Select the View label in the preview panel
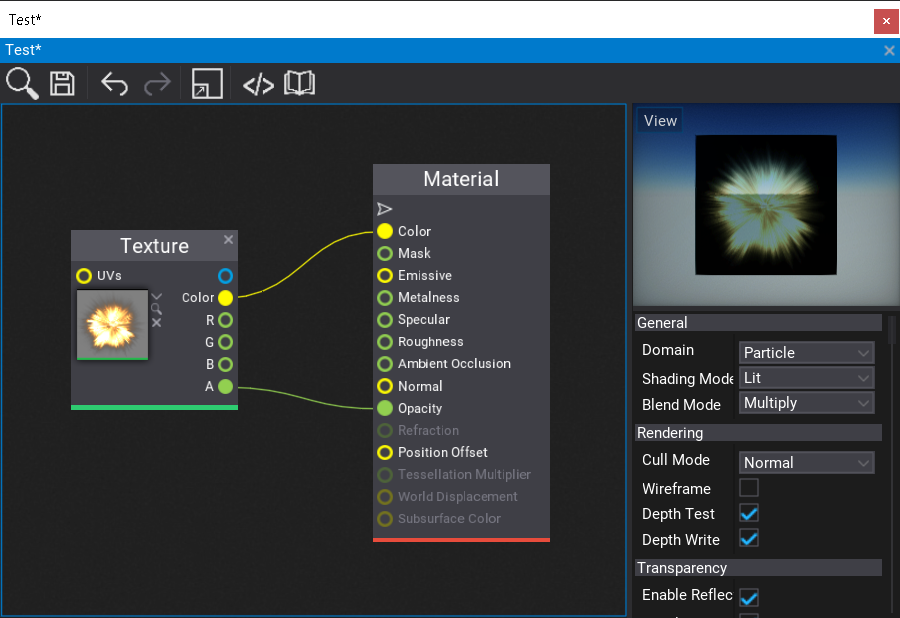The width and height of the screenshot is (900, 618). [659, 120]
